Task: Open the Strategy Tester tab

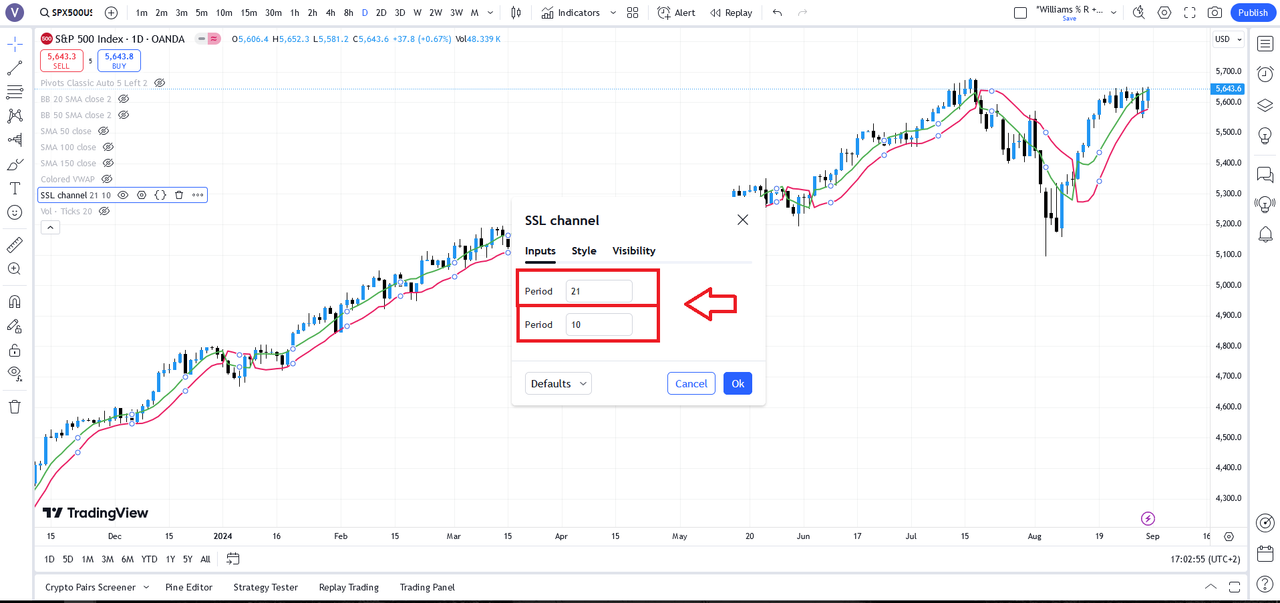Action: [266, 587]
